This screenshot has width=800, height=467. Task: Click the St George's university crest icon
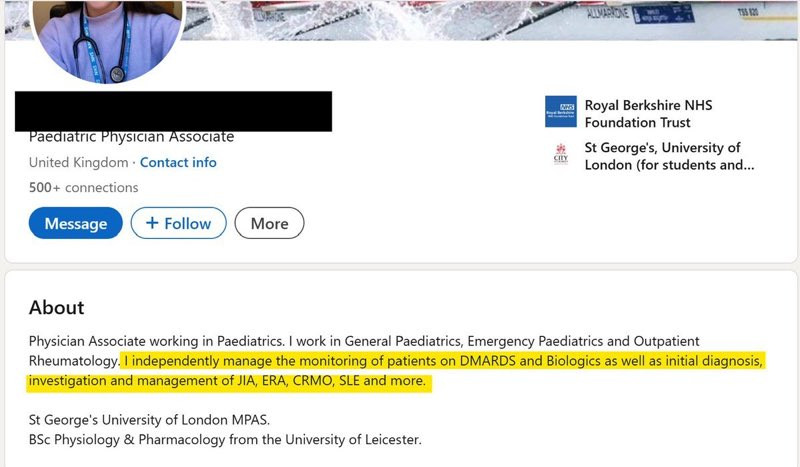(560, 156)
